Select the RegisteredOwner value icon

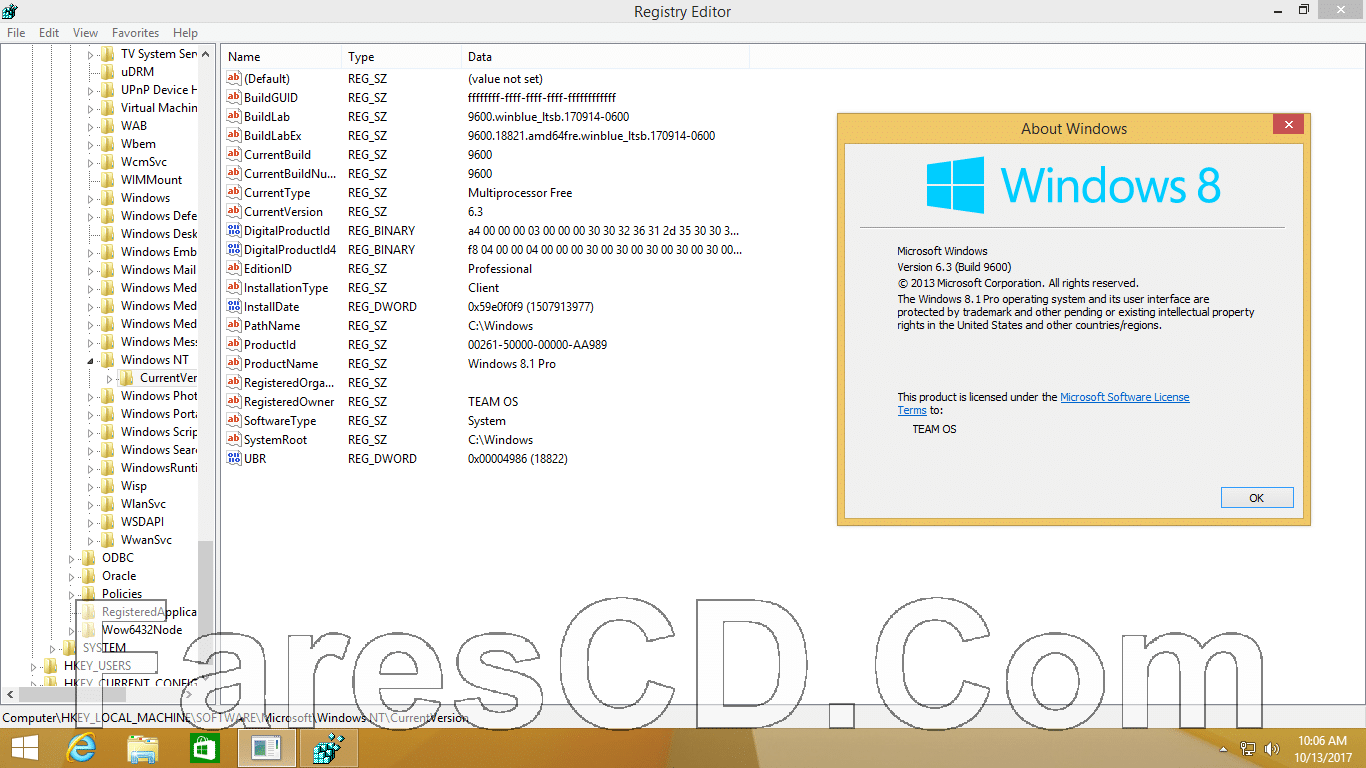click(x=234, y=401)
